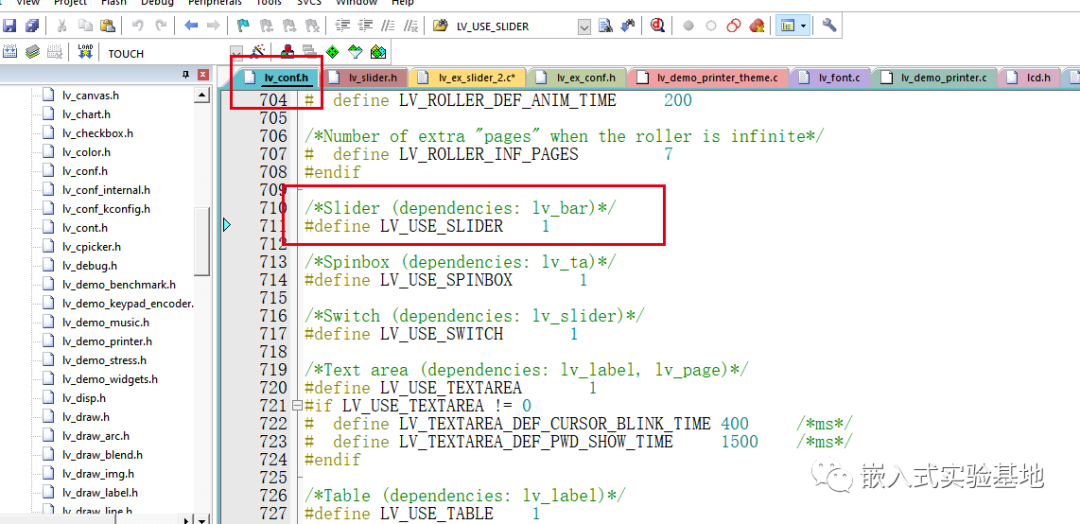Open manage project items icon
The height and width of the screenshot is (524, 1080).
point(288,52)
